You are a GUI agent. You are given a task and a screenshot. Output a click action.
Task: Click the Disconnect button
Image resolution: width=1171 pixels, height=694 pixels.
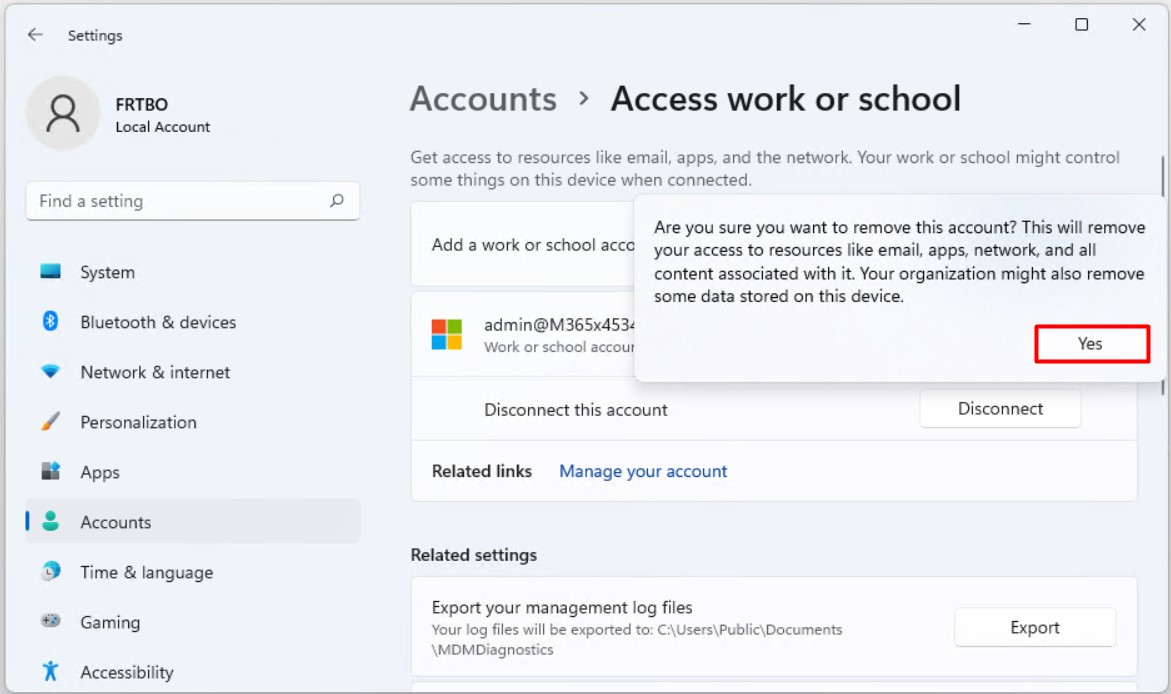tap(1000, 409)
